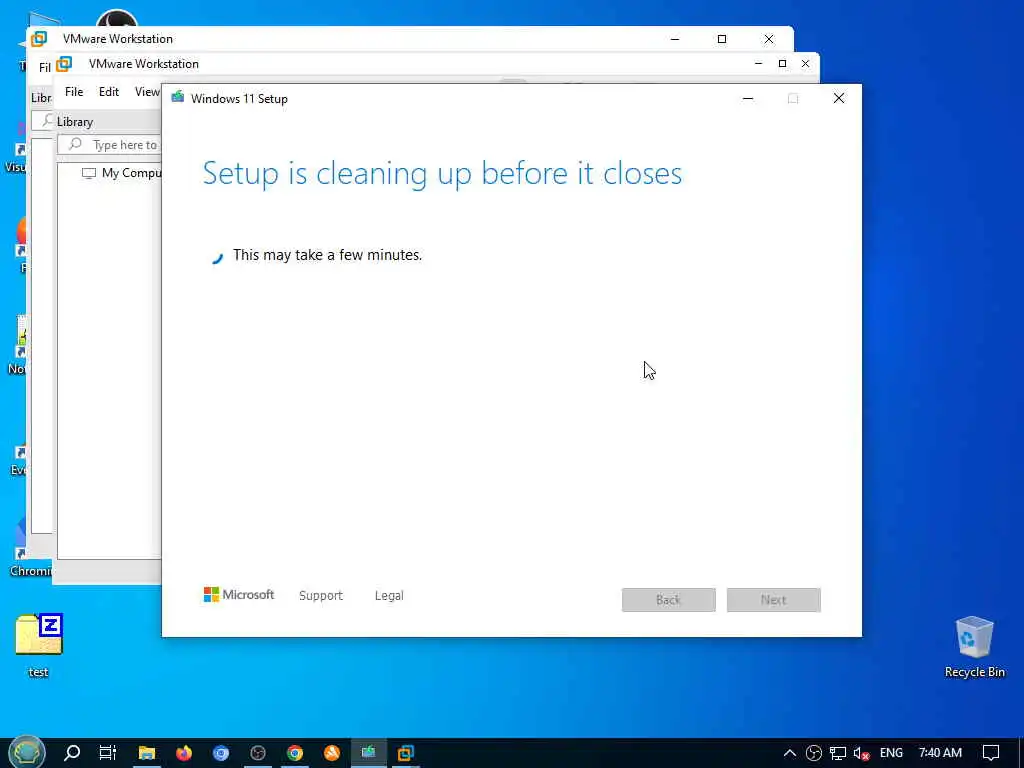Minimize the Windows 11 Setup window

point(748,98)
